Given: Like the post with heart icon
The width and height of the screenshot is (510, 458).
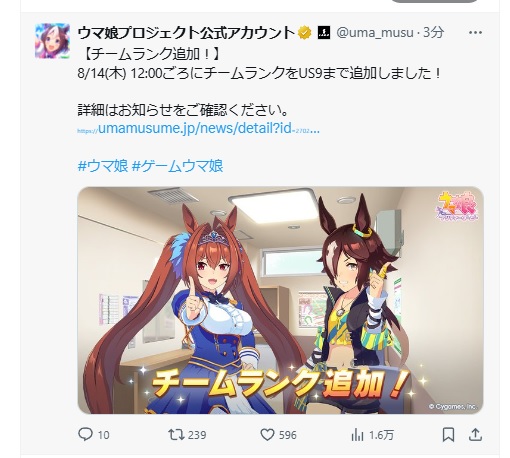Looking at the screenshot, I should 267,435.
